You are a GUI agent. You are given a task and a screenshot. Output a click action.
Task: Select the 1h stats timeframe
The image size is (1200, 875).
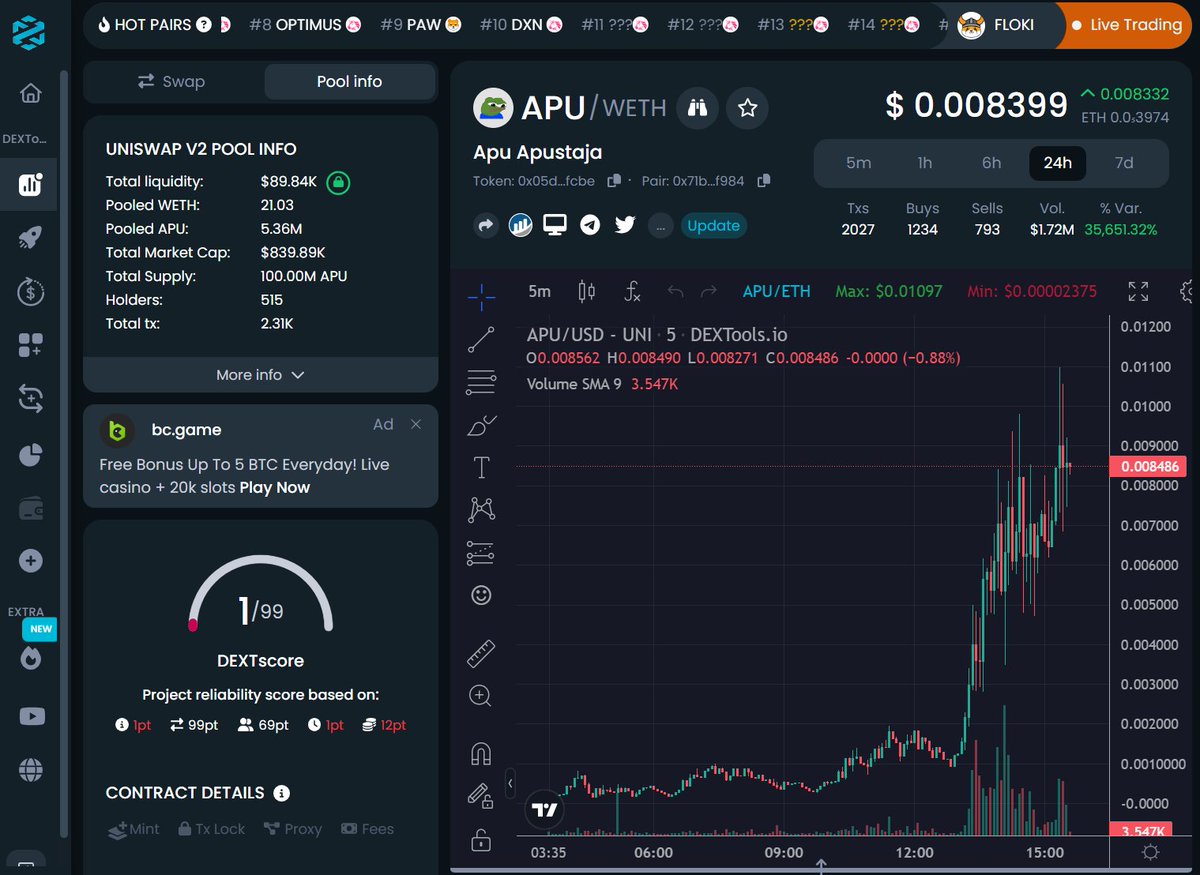[925, 163]
